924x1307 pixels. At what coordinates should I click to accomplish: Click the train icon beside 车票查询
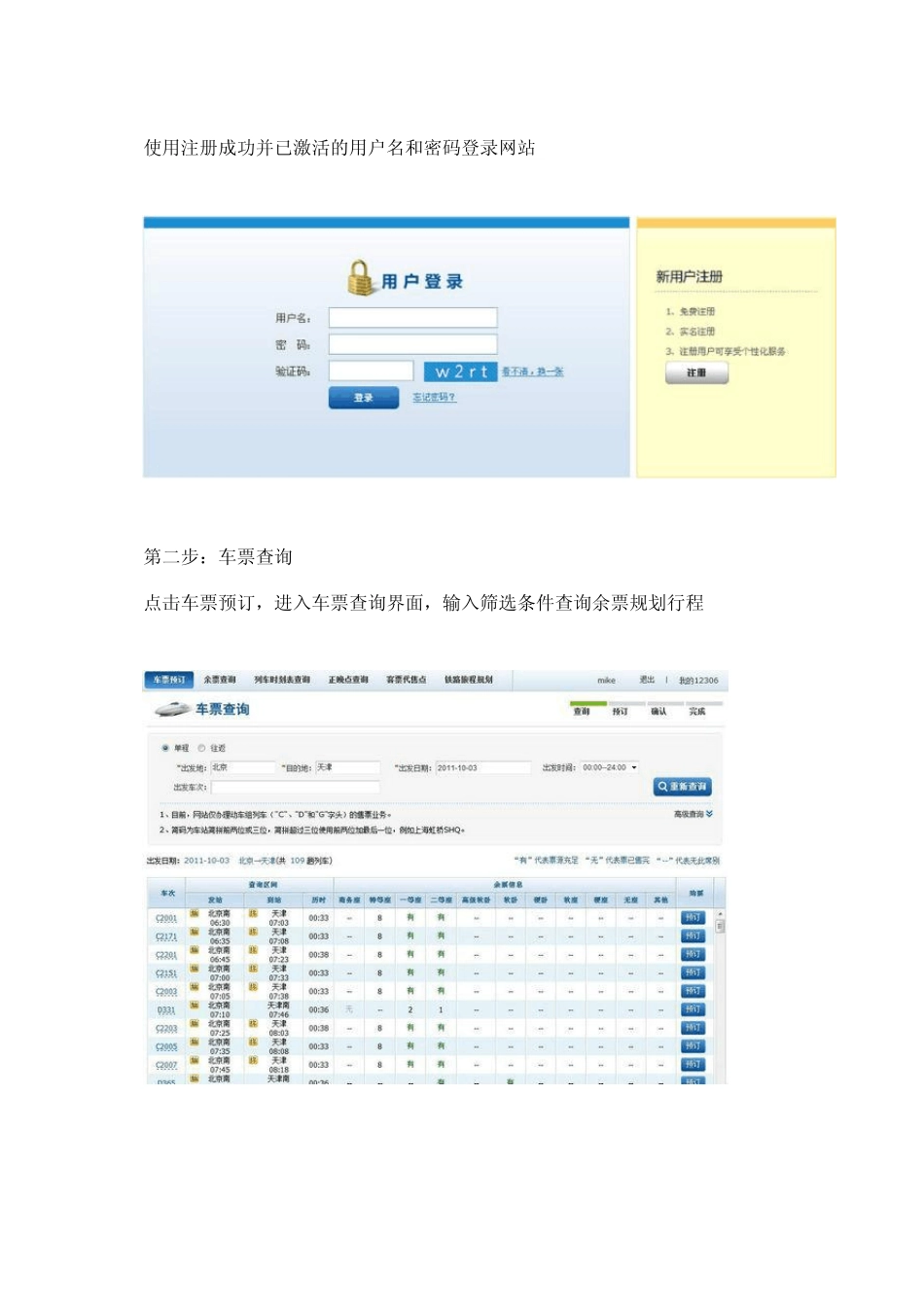tap(172, 709)
